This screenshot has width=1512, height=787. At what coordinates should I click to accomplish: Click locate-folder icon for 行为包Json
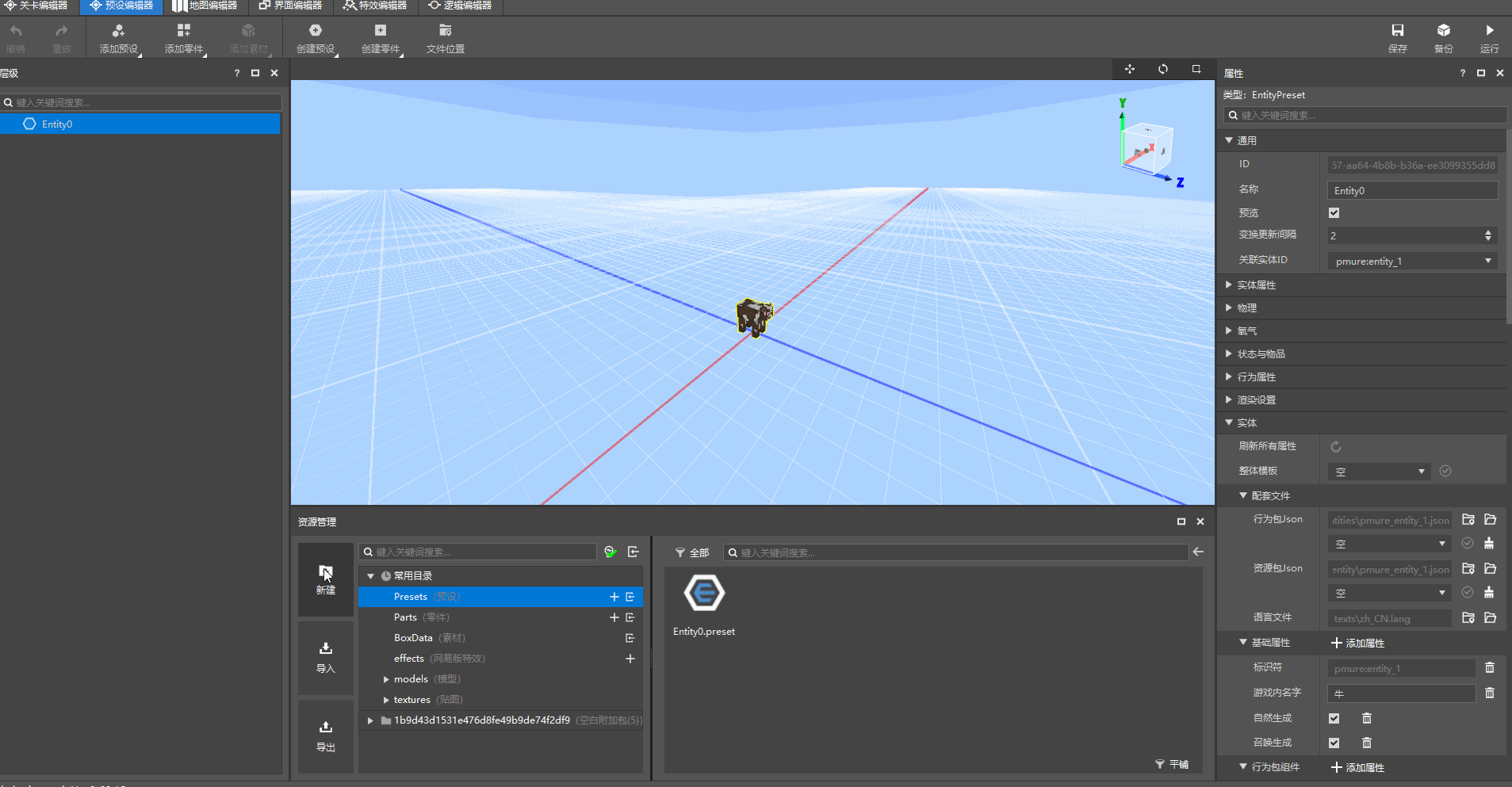pos(1468,520)
